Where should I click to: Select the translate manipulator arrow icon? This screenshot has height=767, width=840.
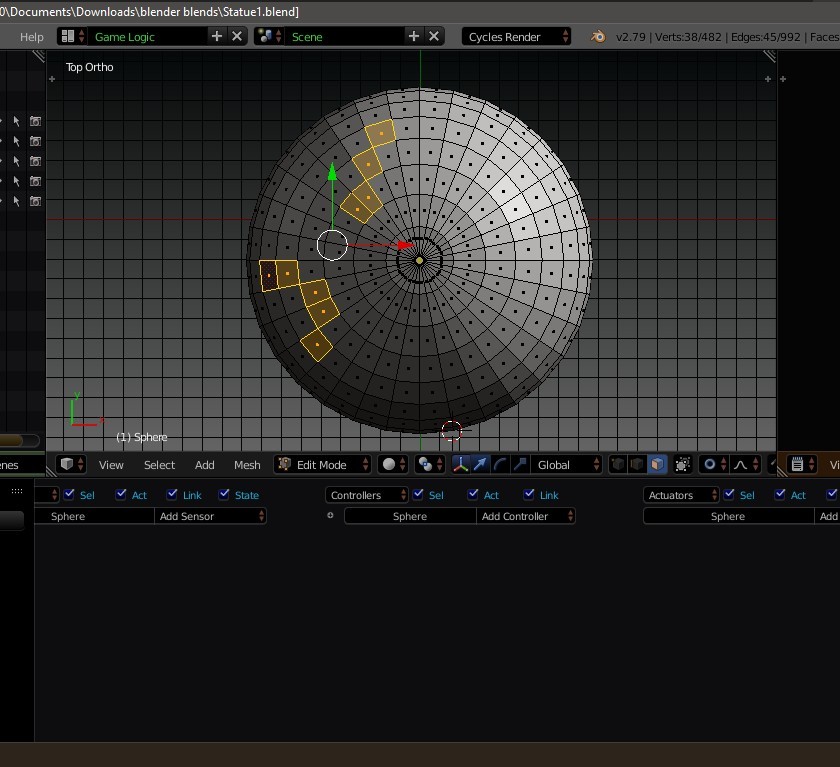click(479, 464)
